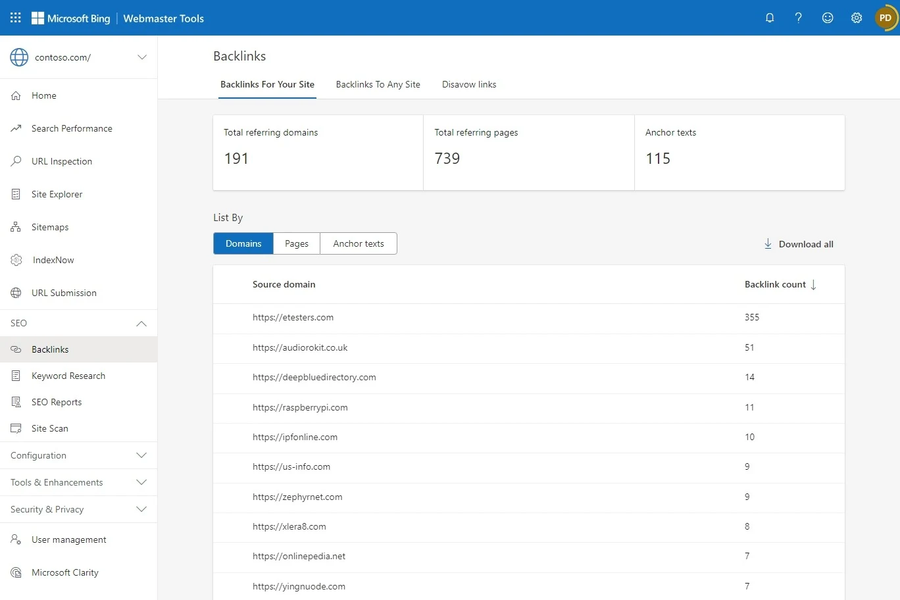The width and height of the screenshot is (900, 600).
Task: Open the Disavow links tab
Action: click(x=469, y=85)
